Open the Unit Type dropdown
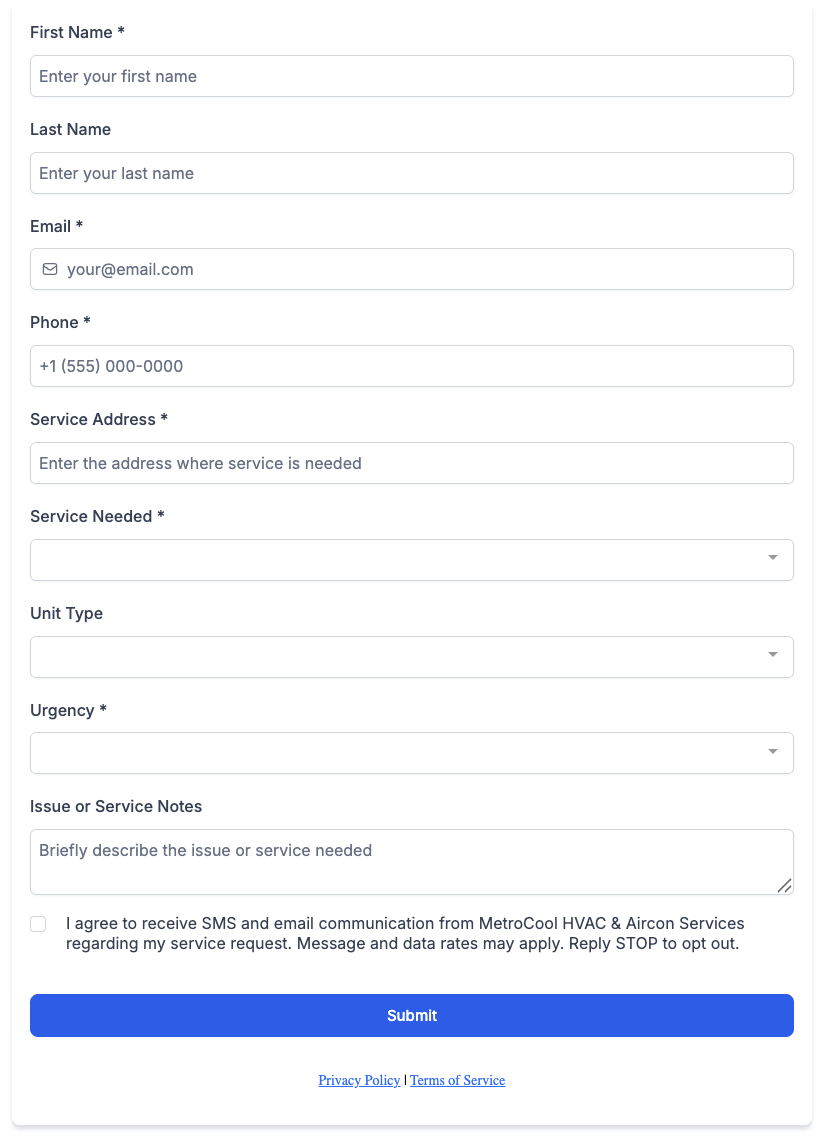 412,657
